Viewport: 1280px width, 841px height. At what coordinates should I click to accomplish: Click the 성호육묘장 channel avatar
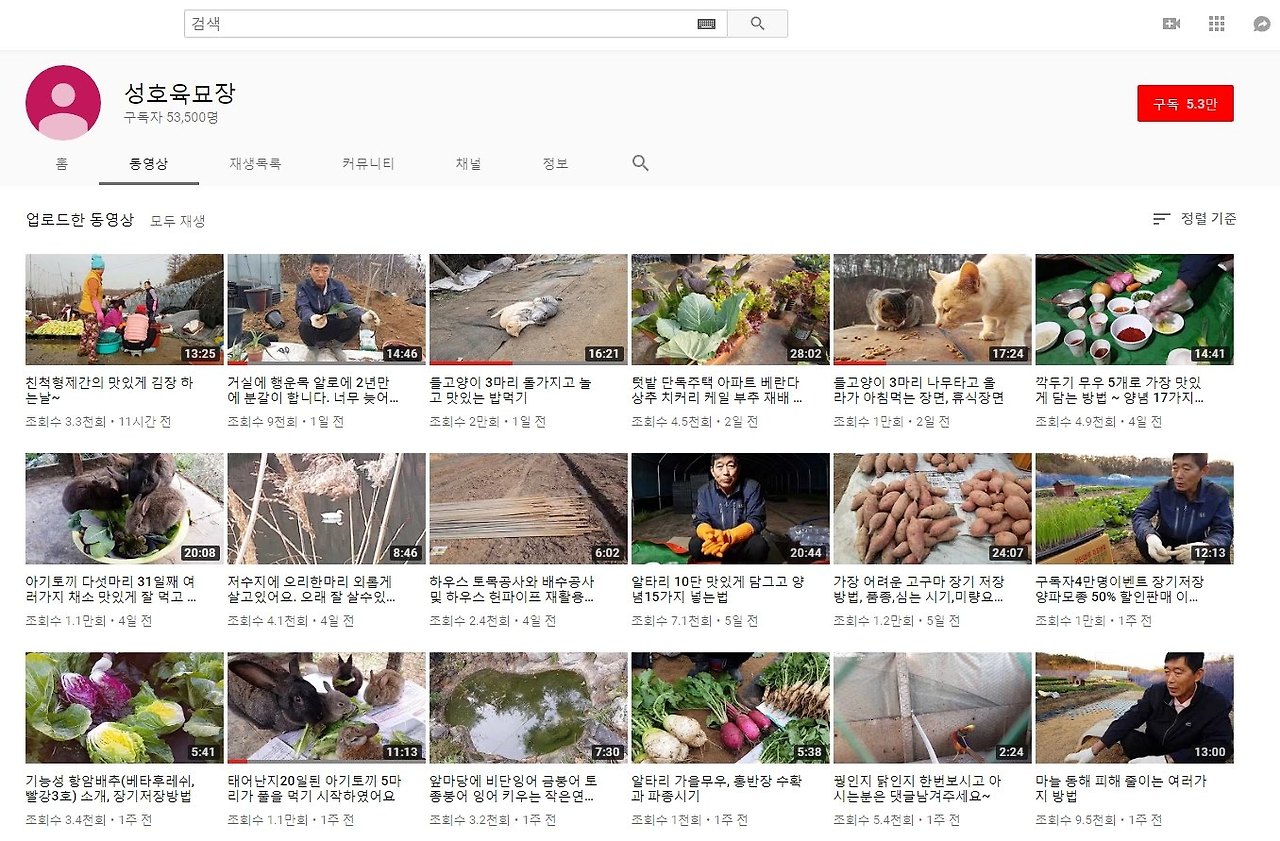63,103
